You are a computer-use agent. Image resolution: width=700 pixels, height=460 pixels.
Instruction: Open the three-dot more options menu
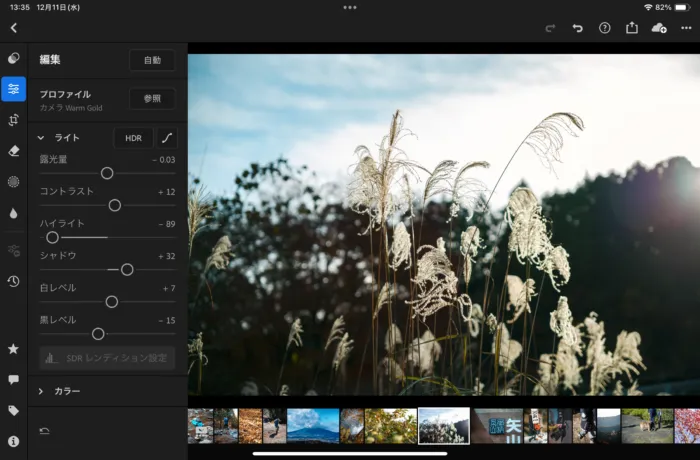coord(686,28)
